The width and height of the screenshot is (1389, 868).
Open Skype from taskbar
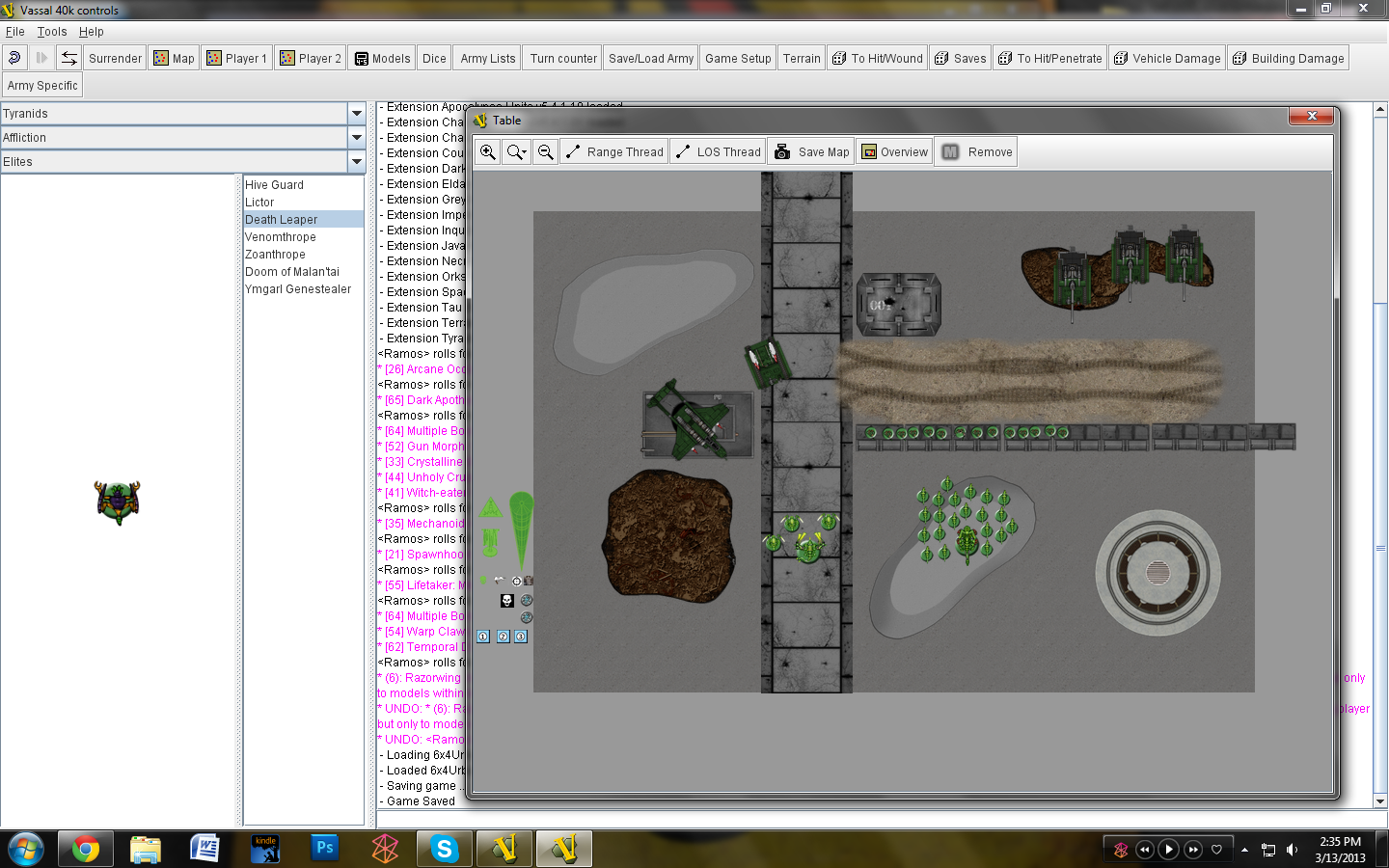[x=445, y=849]
